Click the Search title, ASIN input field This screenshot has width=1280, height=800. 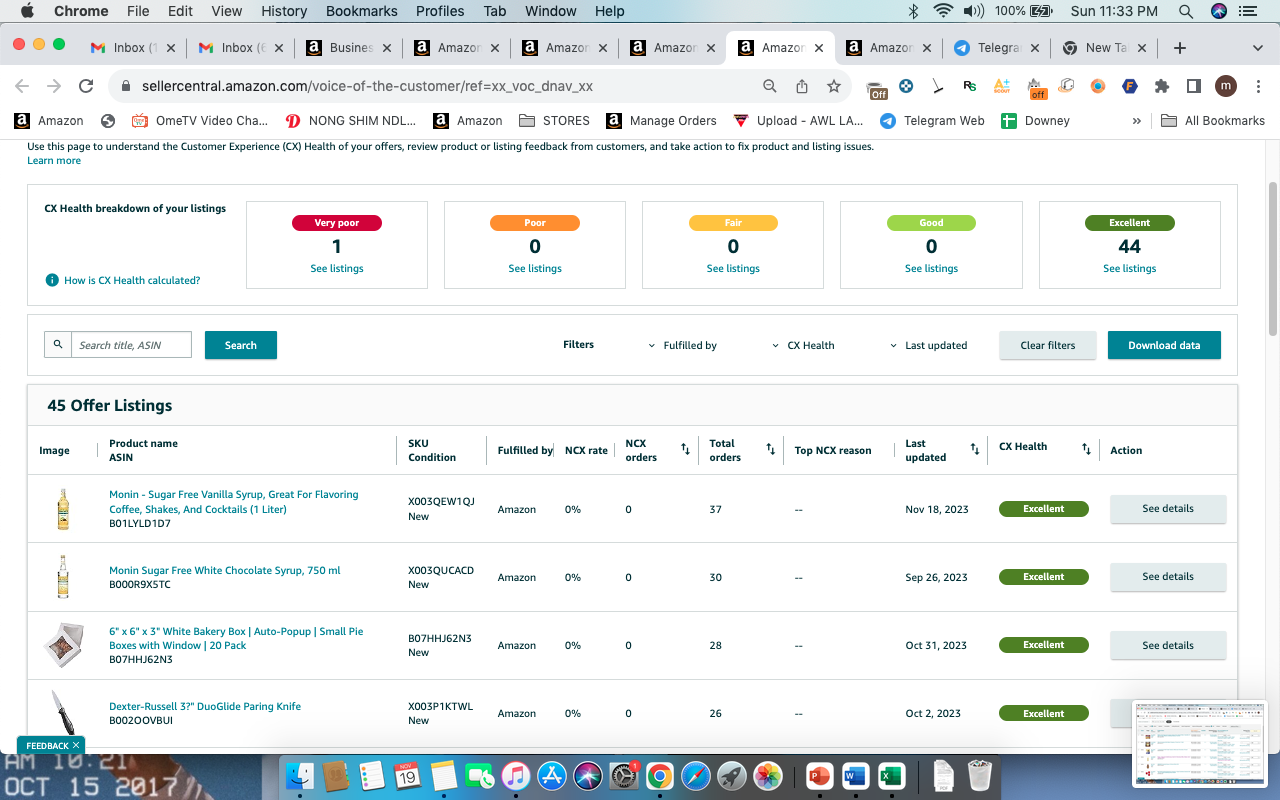(x=131, y=345)
